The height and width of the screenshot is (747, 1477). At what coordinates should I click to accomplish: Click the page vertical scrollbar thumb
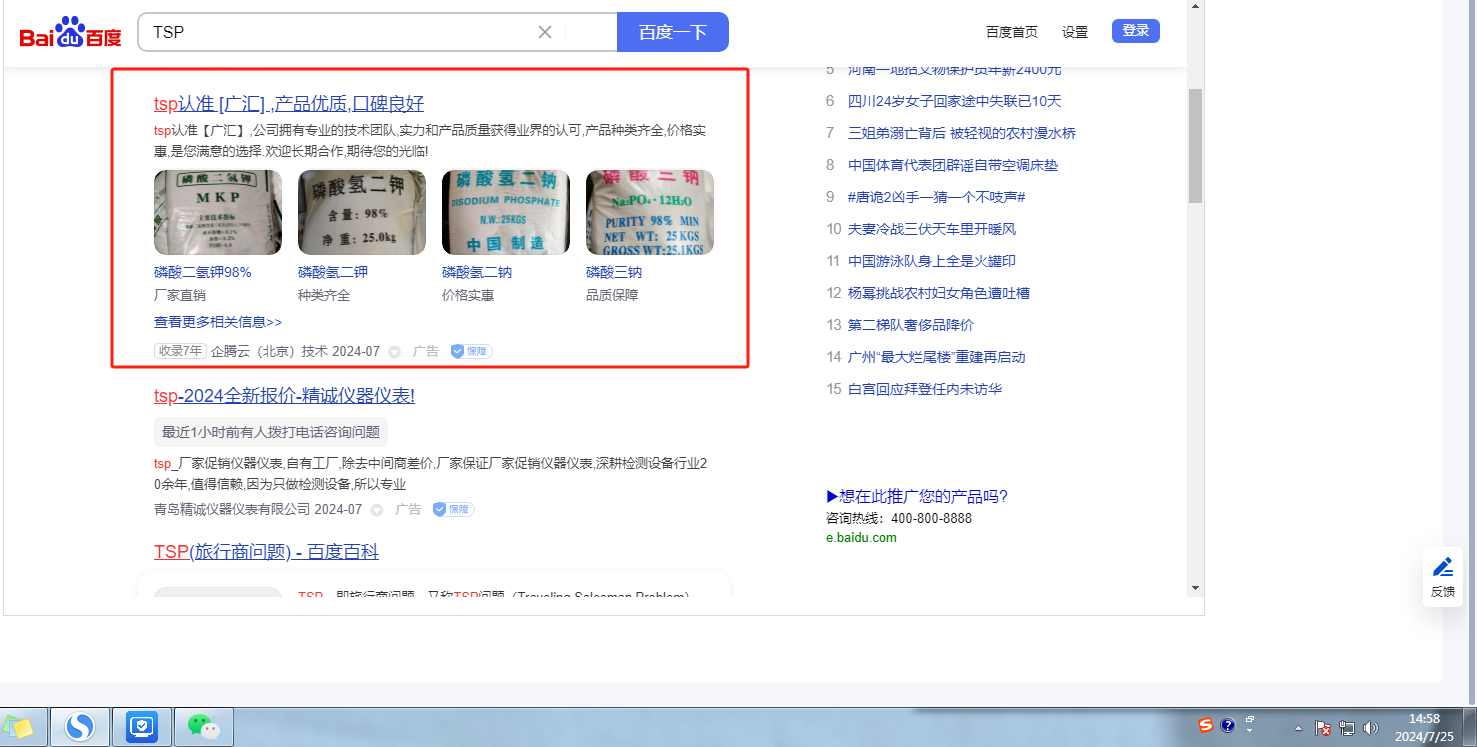(x=1195, y=145)
